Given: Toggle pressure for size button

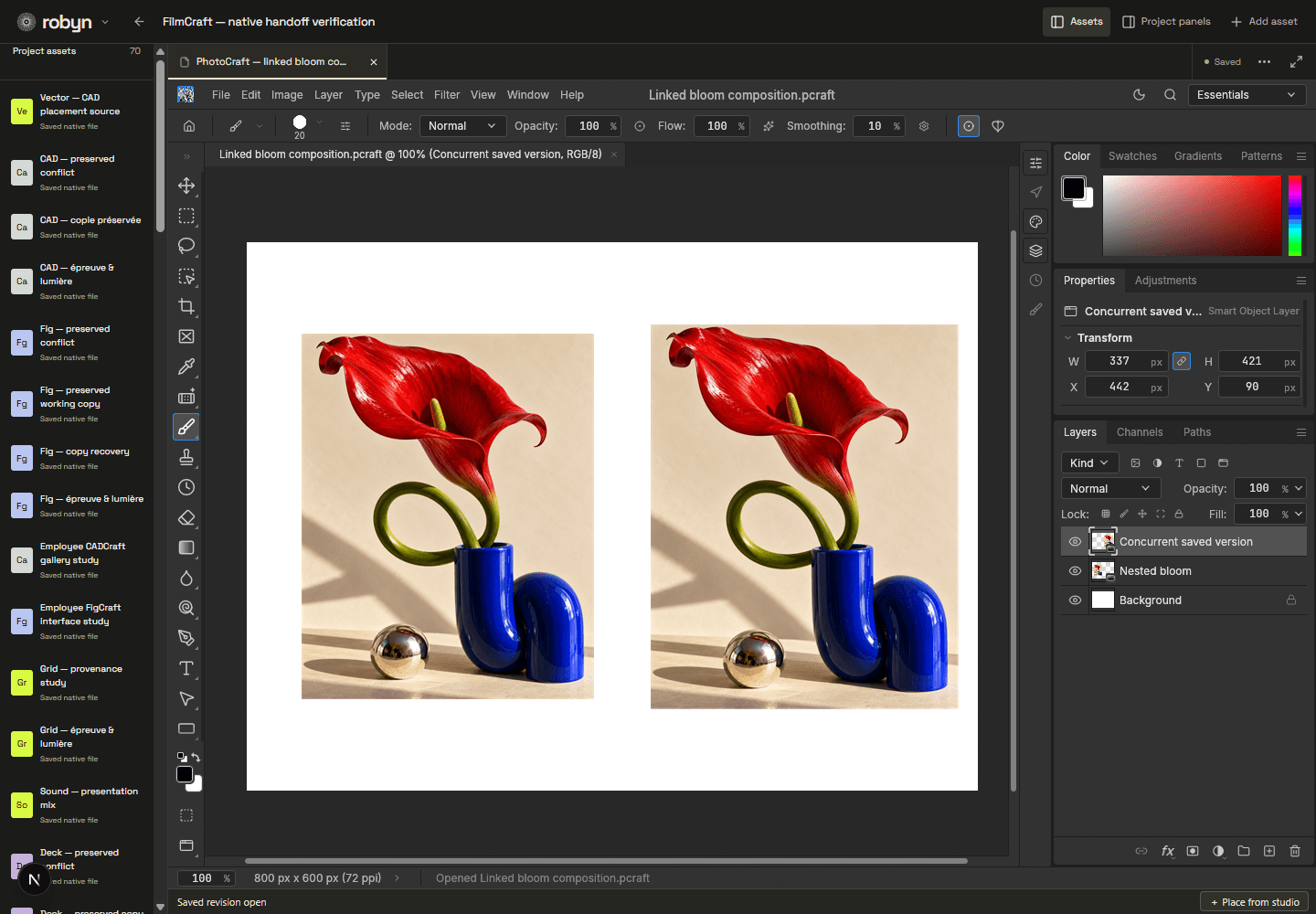Looking at the screenshot, I should [969, 126].
